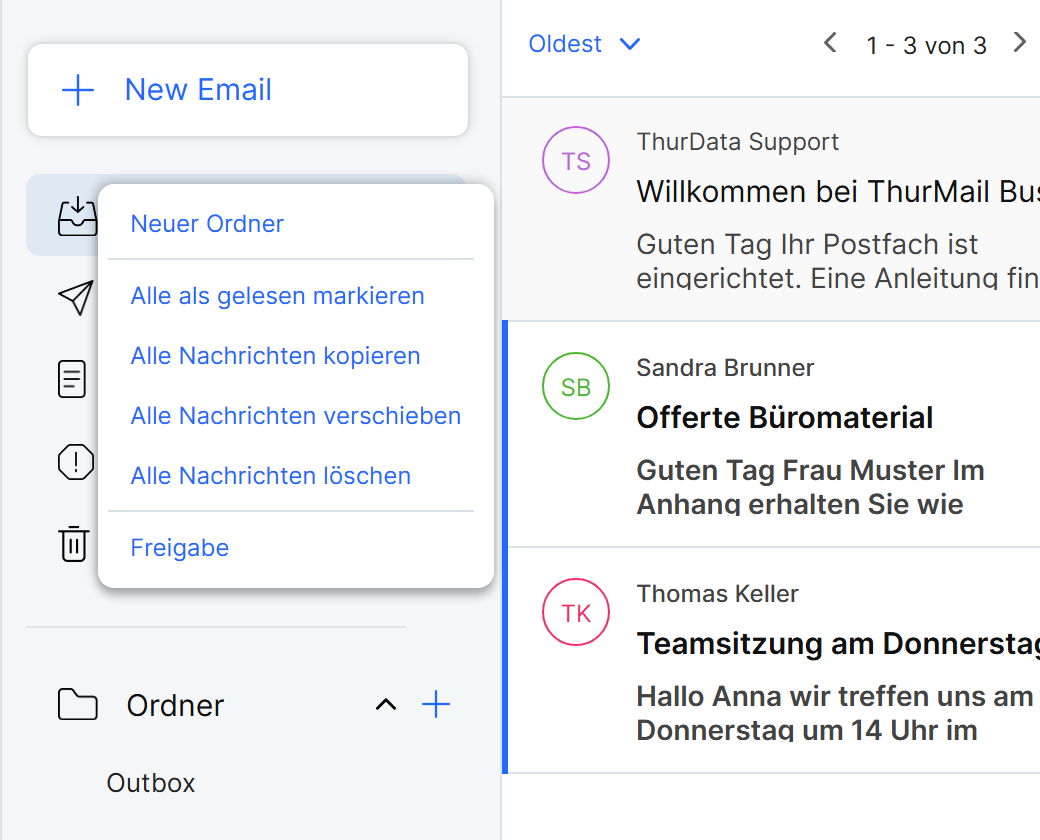Click the 1 - 3 von 3 counter
The height and width of the screenshot is (840, 1040).
point(926,46)
